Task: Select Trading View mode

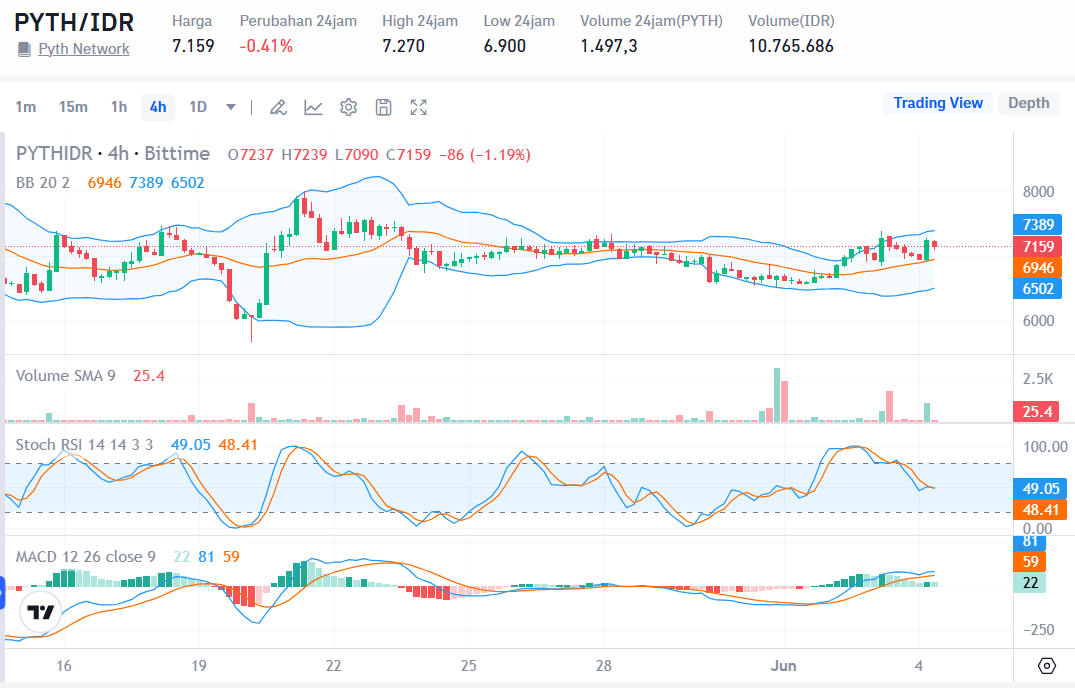Action: click(x=937, y=103)
